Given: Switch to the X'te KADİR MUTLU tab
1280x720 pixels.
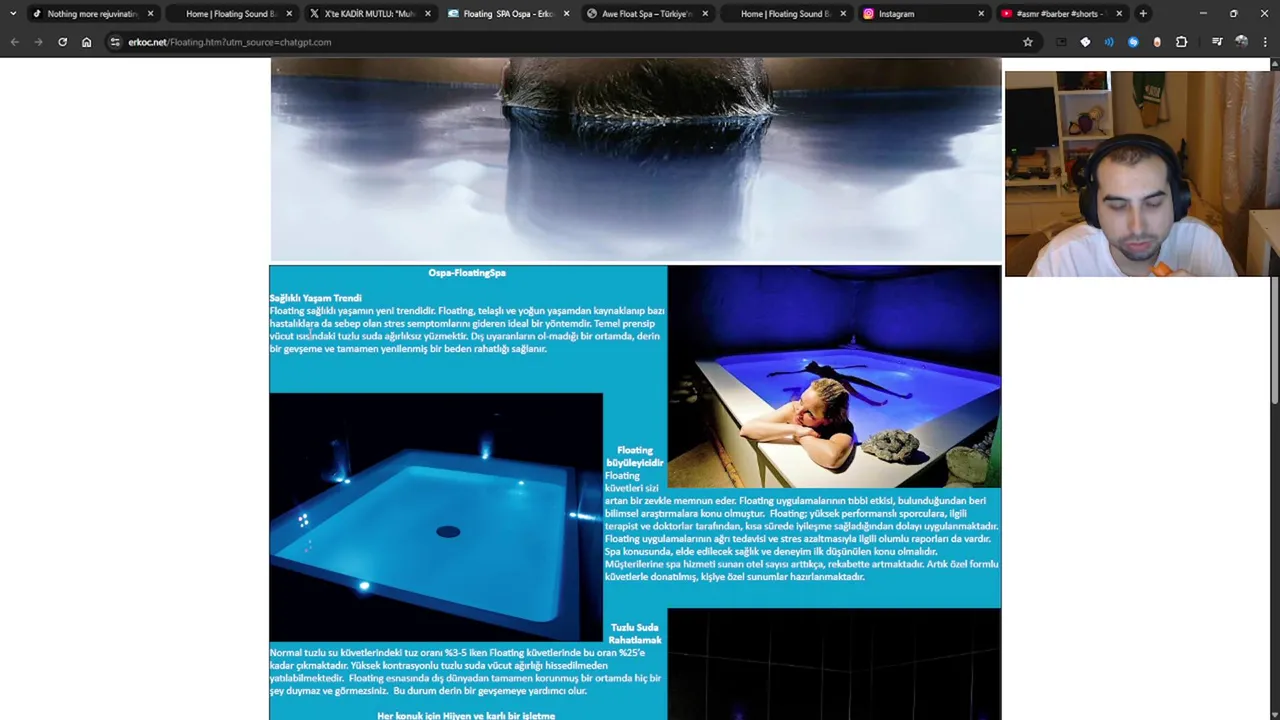Looking at the screenshot, I should click(370, 13).
